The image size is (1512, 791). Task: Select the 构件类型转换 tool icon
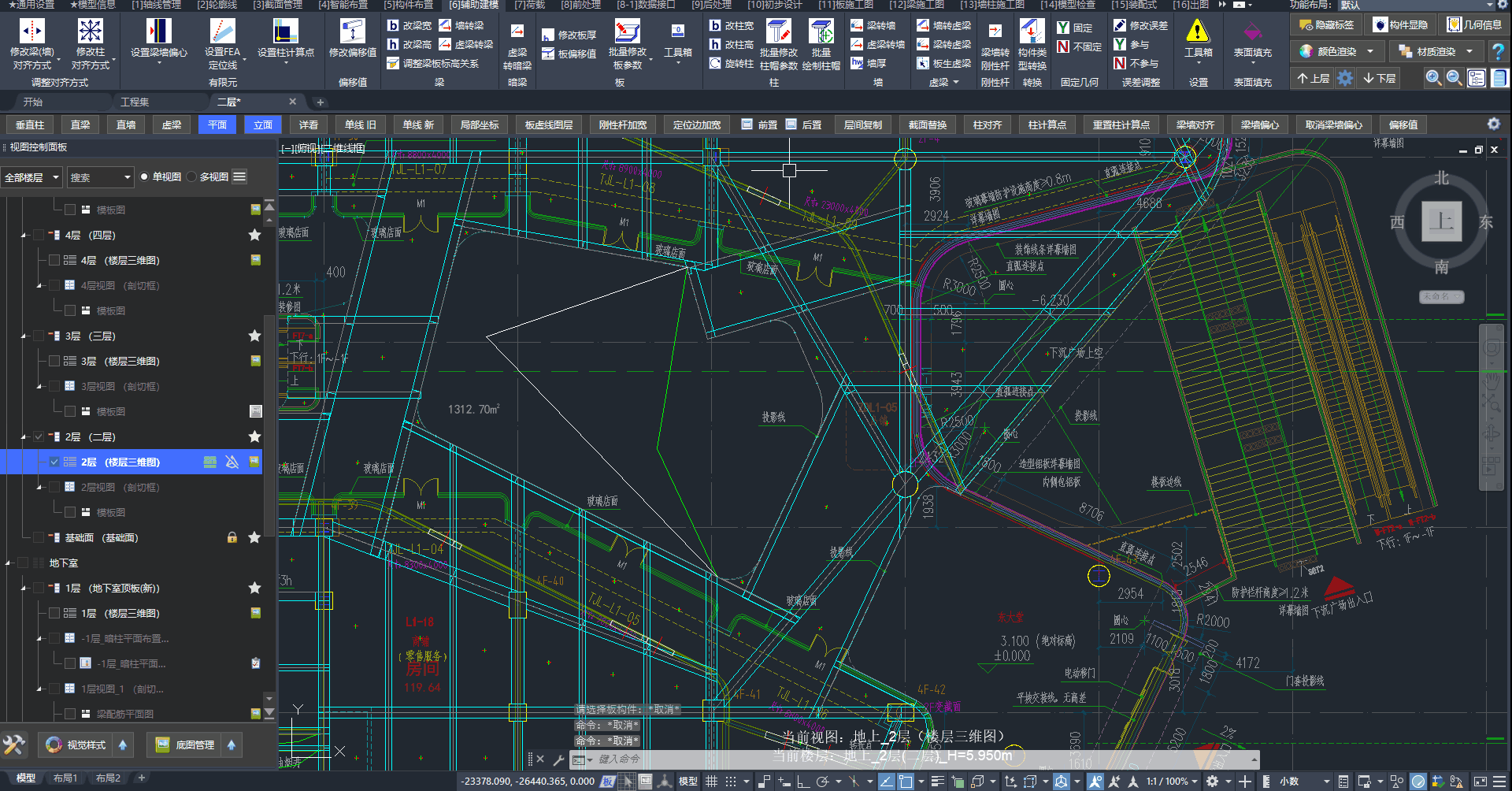[x=1032, y=32]
